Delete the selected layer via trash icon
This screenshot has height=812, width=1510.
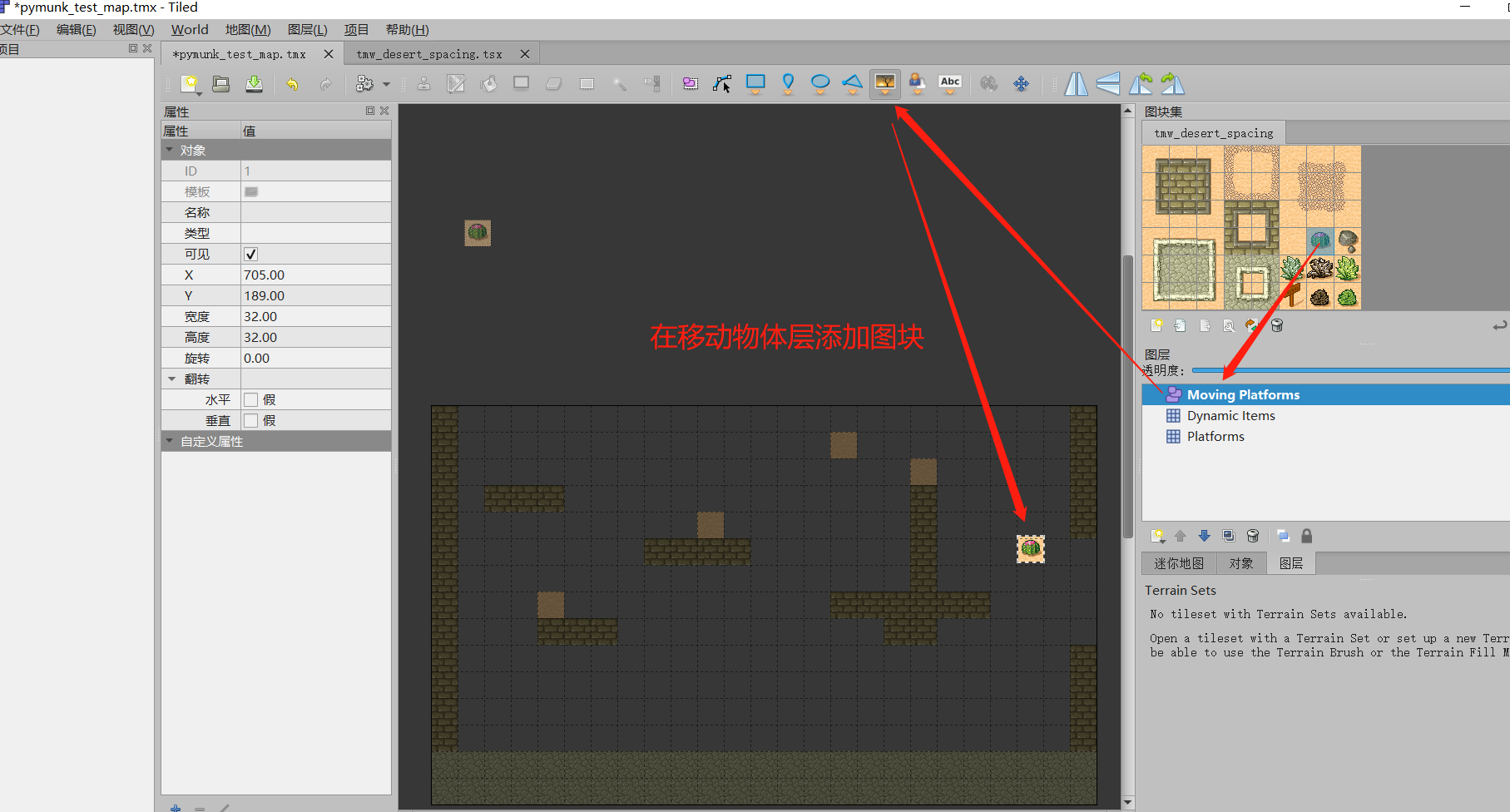tap(1254, 536)
